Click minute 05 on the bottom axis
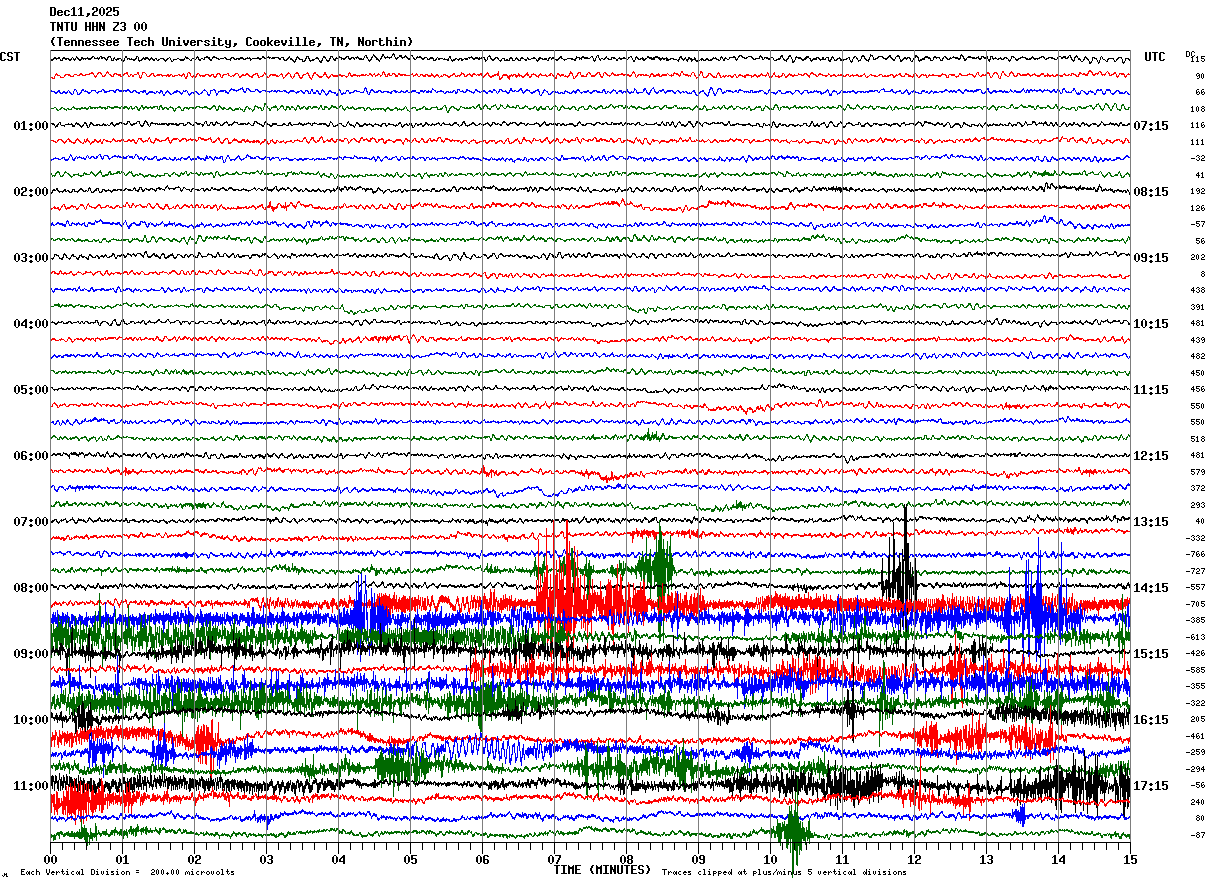 (x=411, y=859)
